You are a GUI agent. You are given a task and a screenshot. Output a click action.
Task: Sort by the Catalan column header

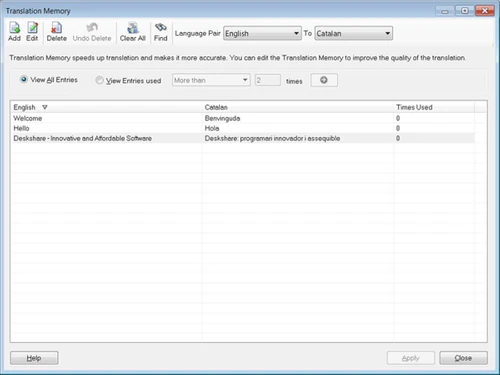tap(298, 107)
